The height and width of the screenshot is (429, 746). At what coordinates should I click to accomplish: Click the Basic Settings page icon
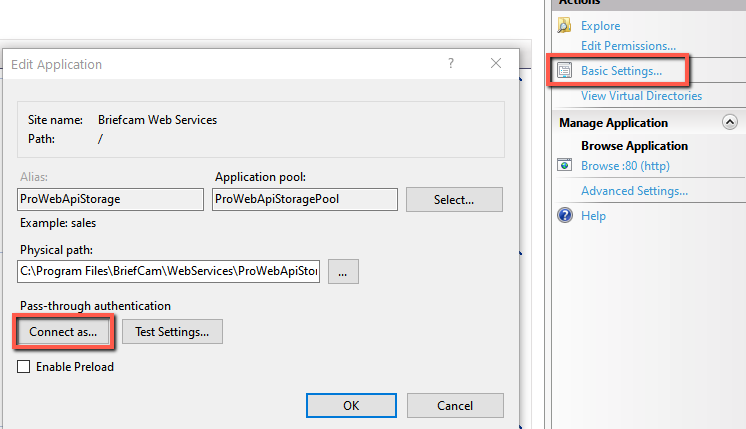[x=565, y=71]
